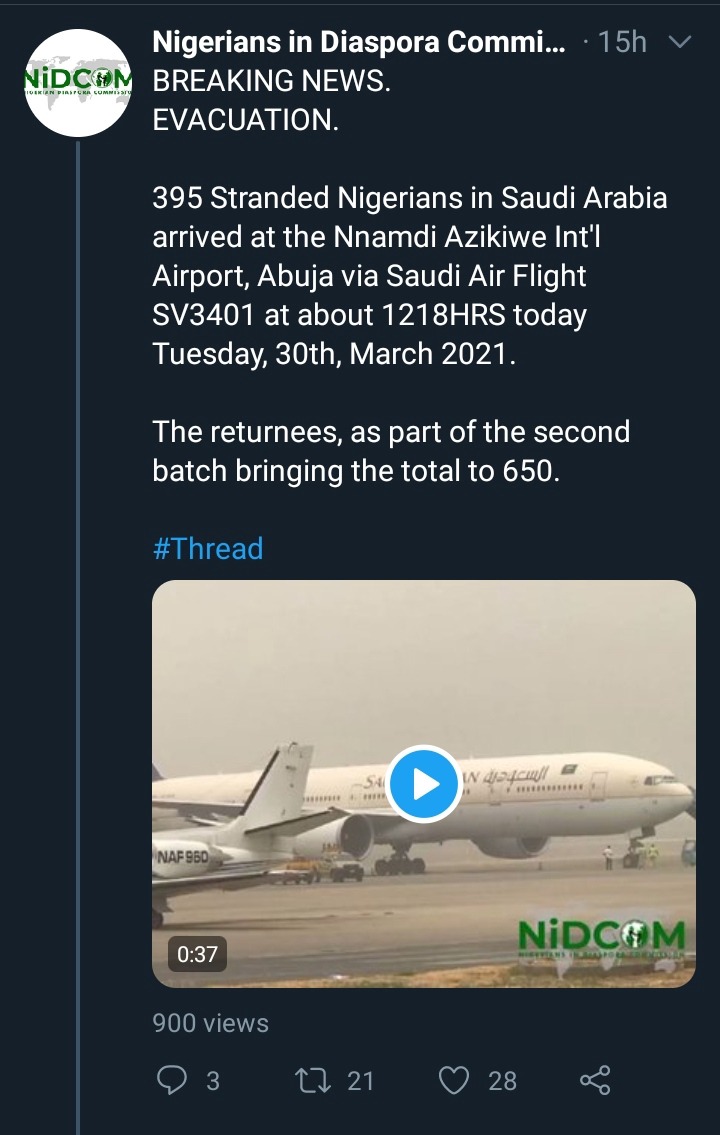Tap the retweet arrows icon
Viewport: 720px width, 1135px height.
pyautogui.click(x=313, y=1081)
